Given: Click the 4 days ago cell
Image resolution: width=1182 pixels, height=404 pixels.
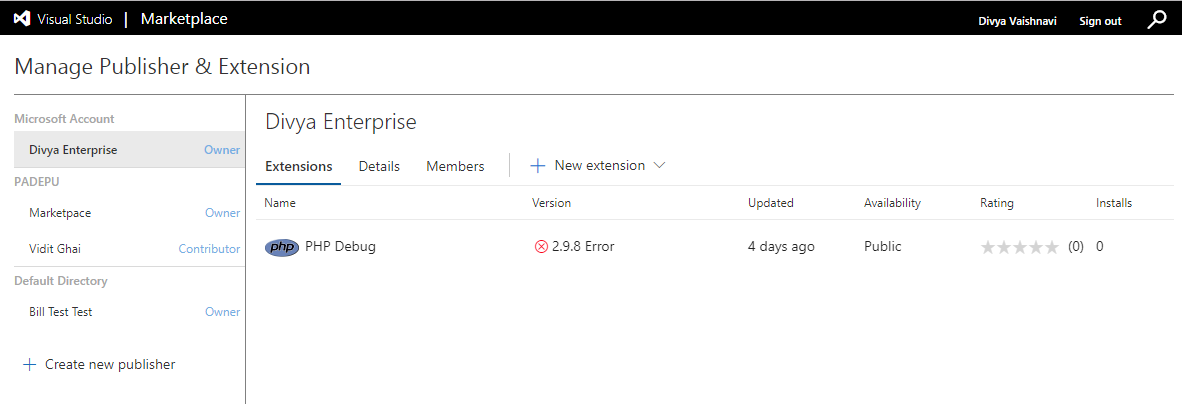Looking at the screenshot, I should tap(781, 246).
